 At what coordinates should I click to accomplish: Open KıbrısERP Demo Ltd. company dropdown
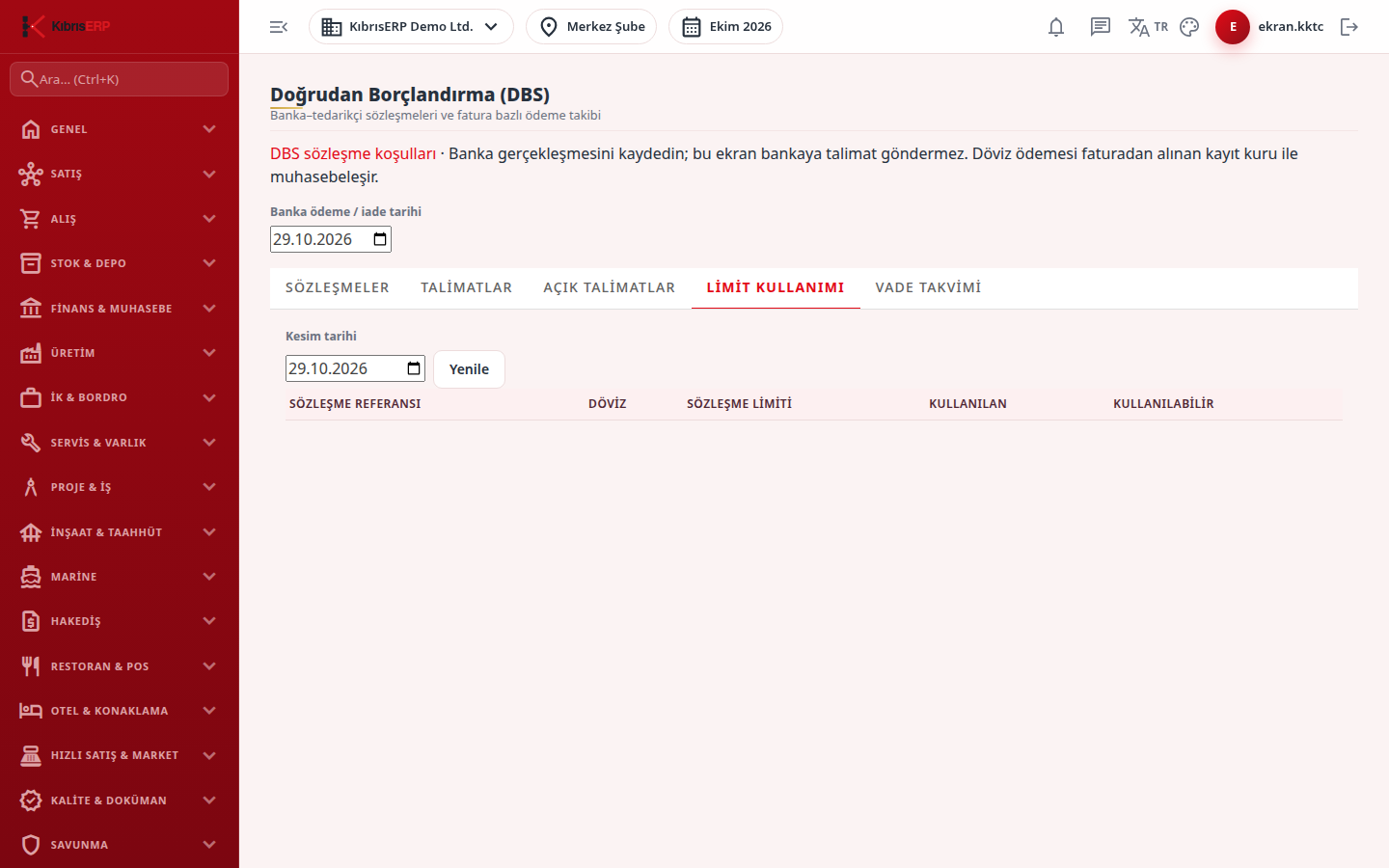click(x=411, y=27)
